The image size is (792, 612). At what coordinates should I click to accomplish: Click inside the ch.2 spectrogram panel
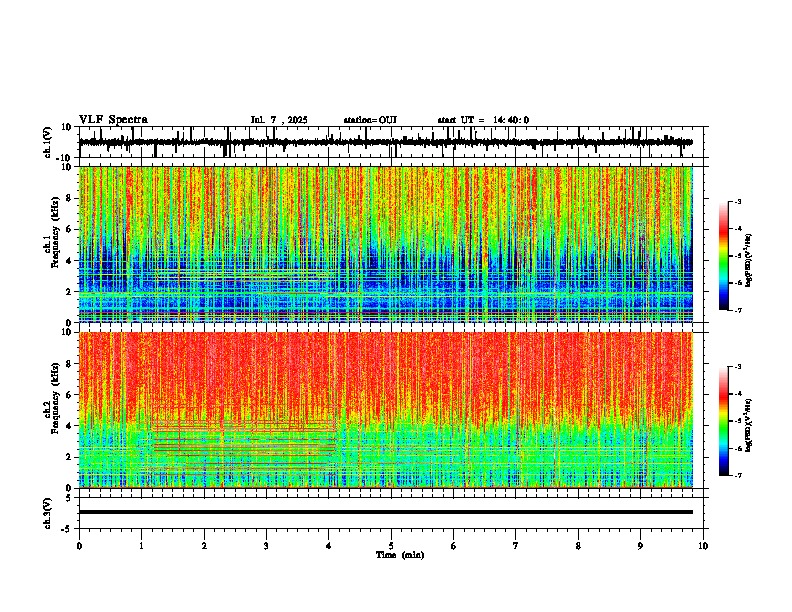point(385,410)
